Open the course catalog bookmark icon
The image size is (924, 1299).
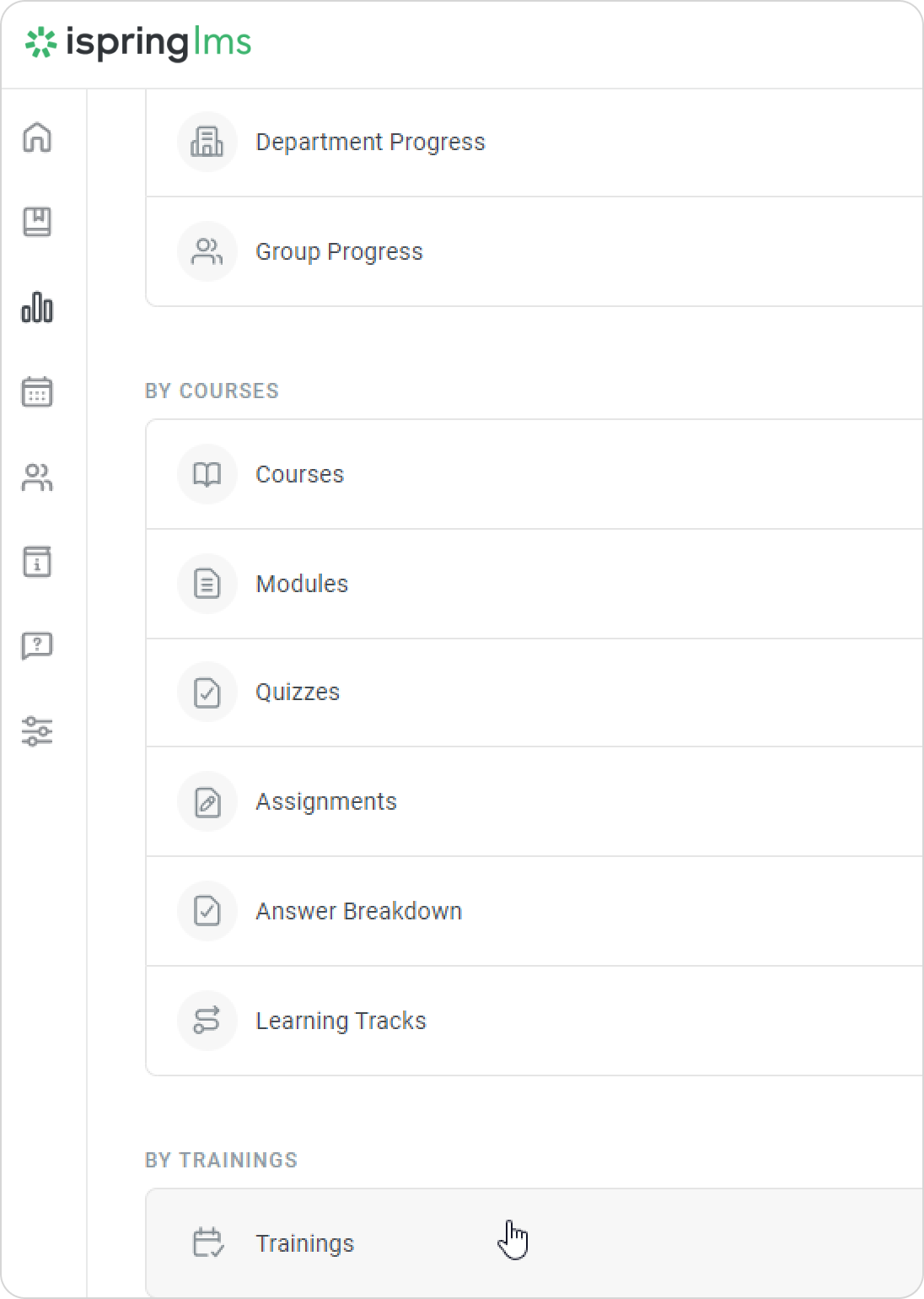(37, 222)
